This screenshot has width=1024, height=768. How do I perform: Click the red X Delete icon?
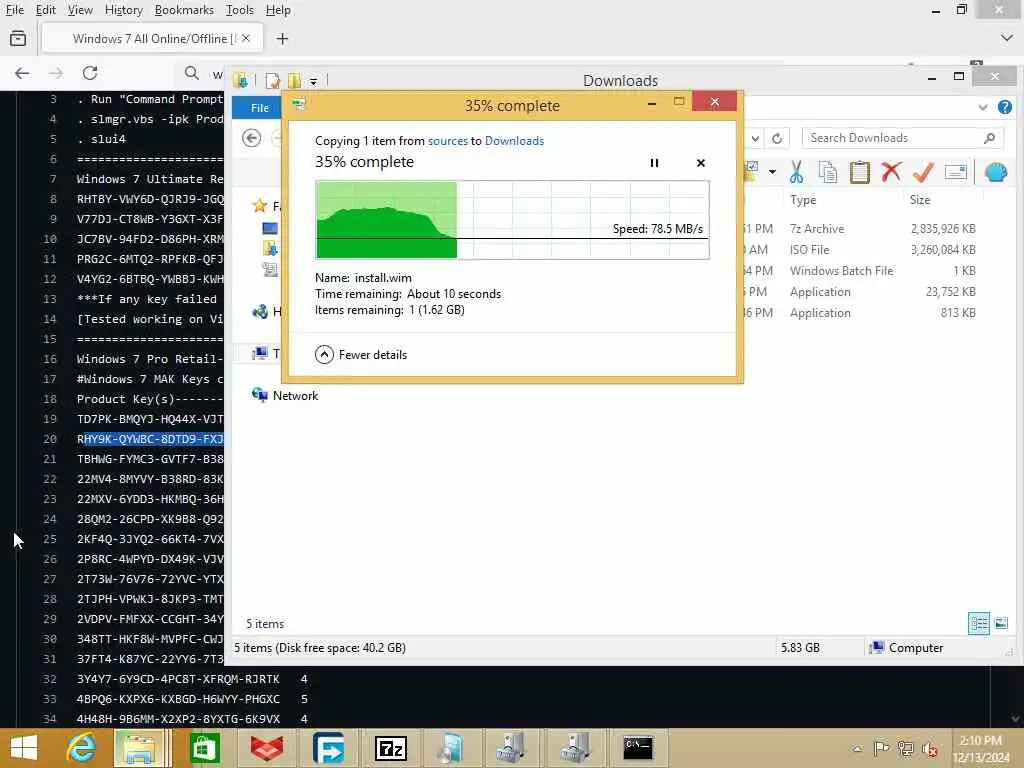coord(891,172)
